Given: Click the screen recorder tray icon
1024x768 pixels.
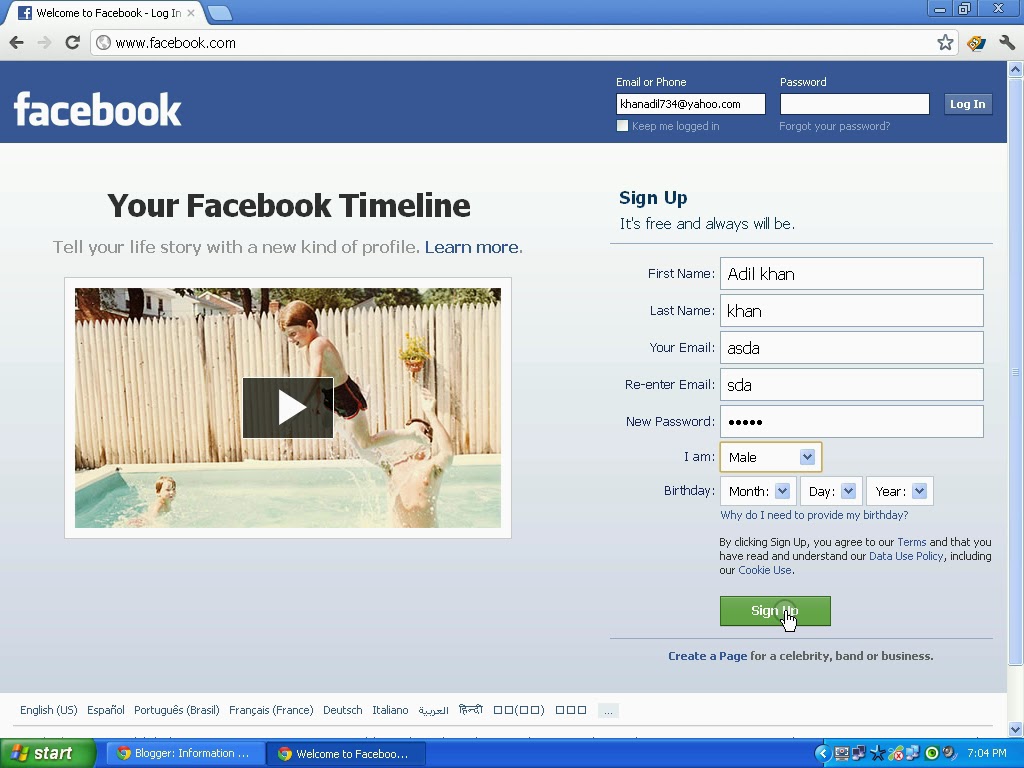Looking at the screenshot, I should 841,754.
